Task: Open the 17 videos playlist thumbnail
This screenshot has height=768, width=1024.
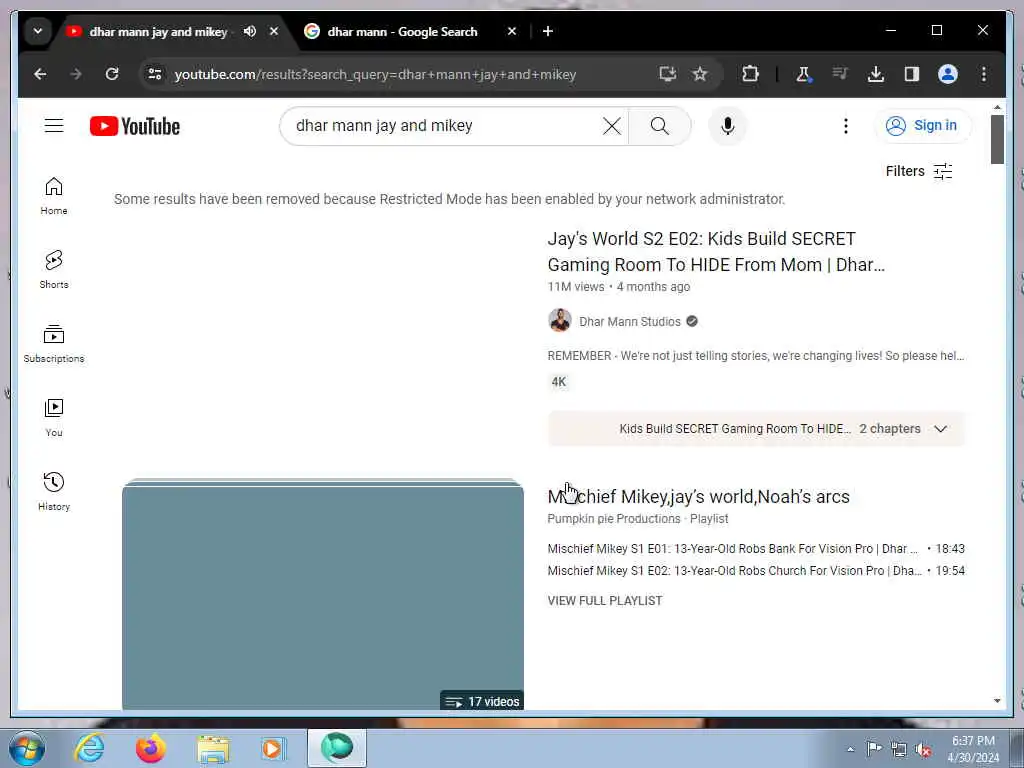Action: 323,594
